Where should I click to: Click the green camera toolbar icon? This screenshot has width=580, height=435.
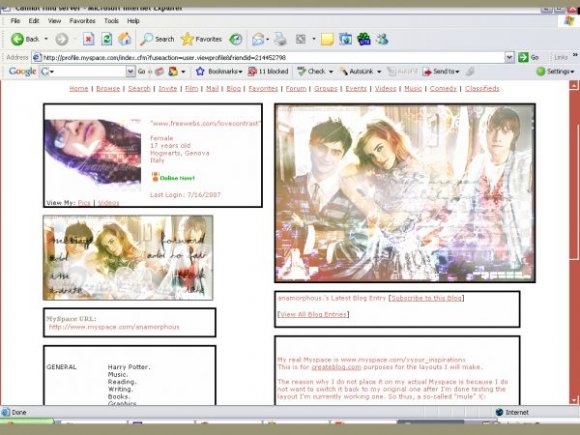pos(364,39)
